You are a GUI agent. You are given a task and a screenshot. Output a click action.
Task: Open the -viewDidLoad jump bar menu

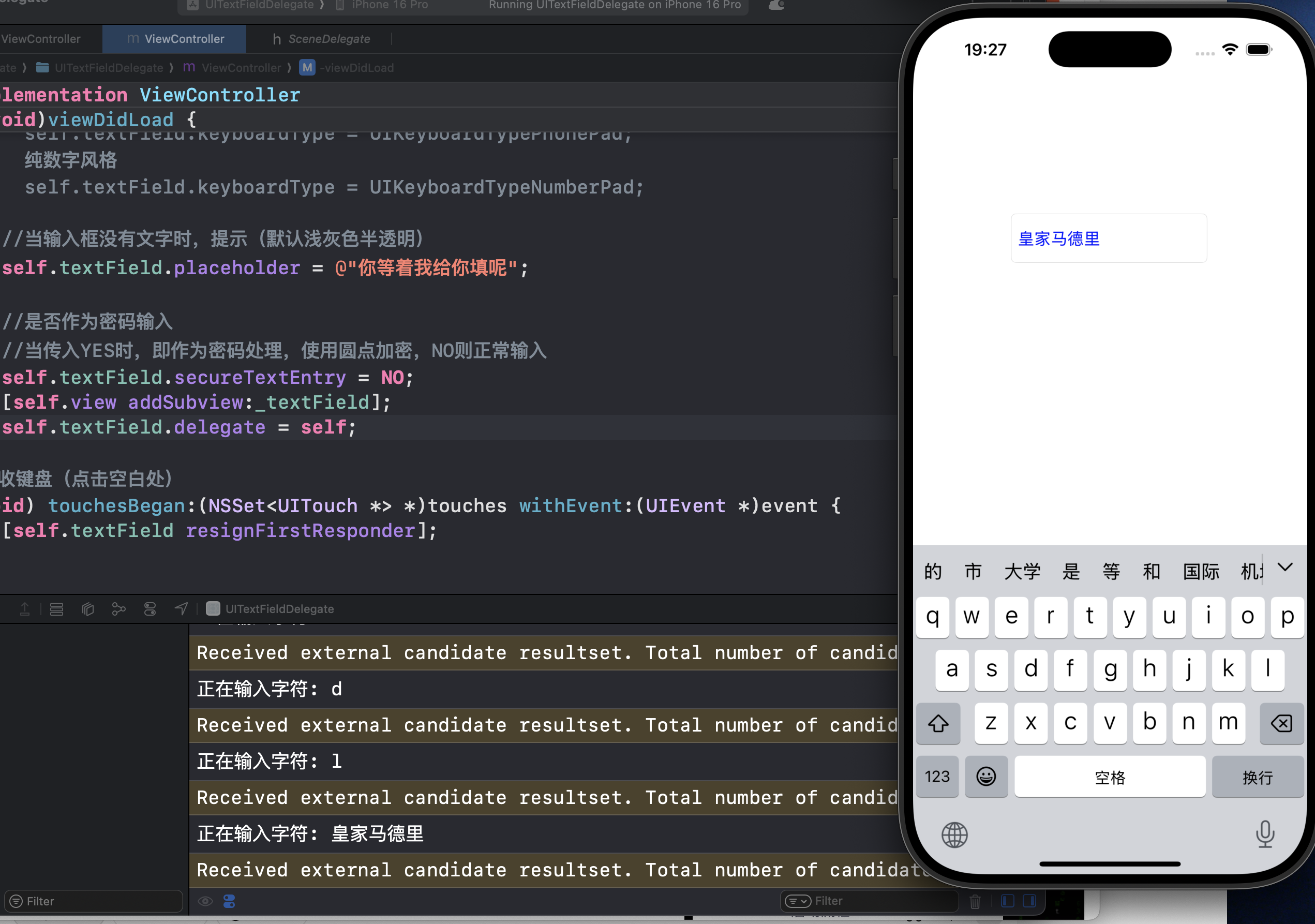(356, 68)
